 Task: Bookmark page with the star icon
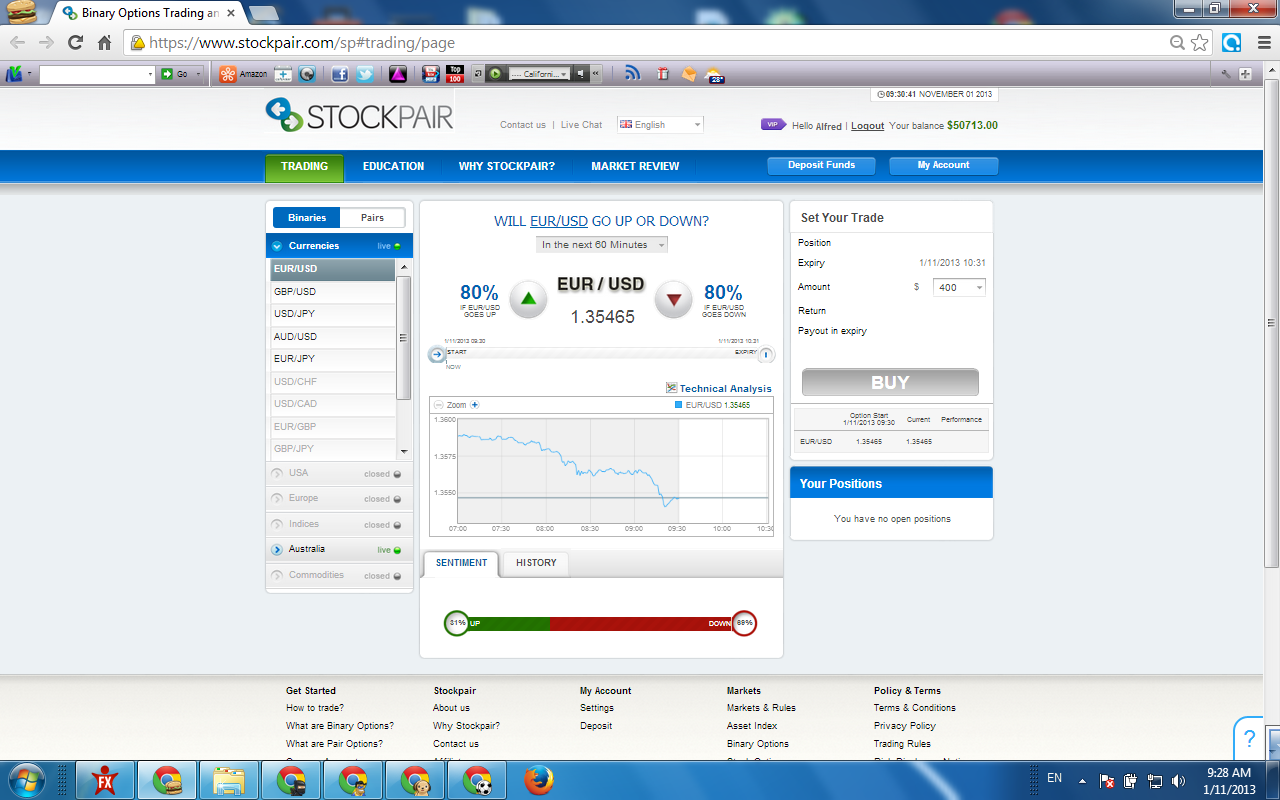click(x=1200, y=42)
